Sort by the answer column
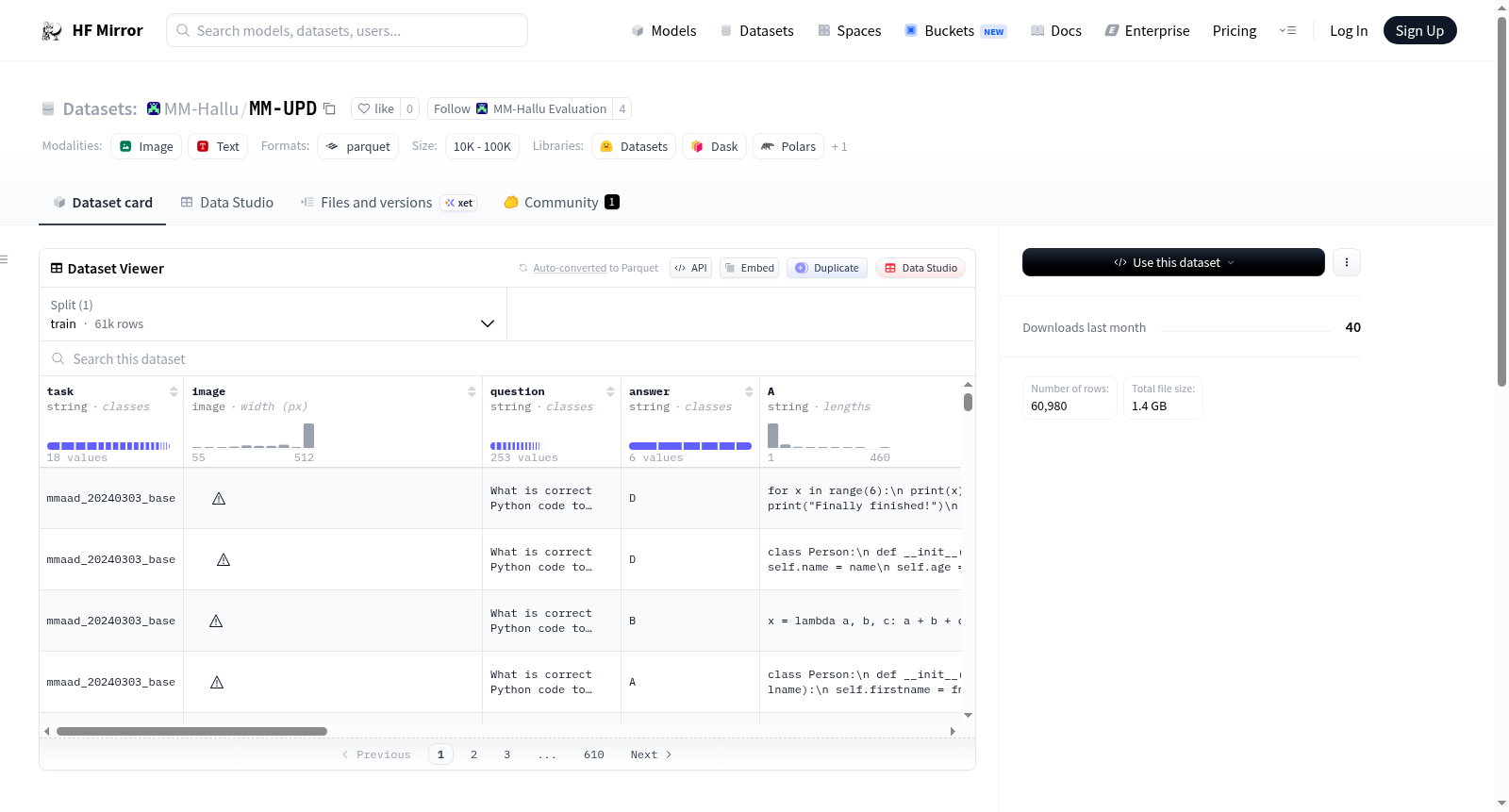This screenshot has height=812, width=1509. 749,391
